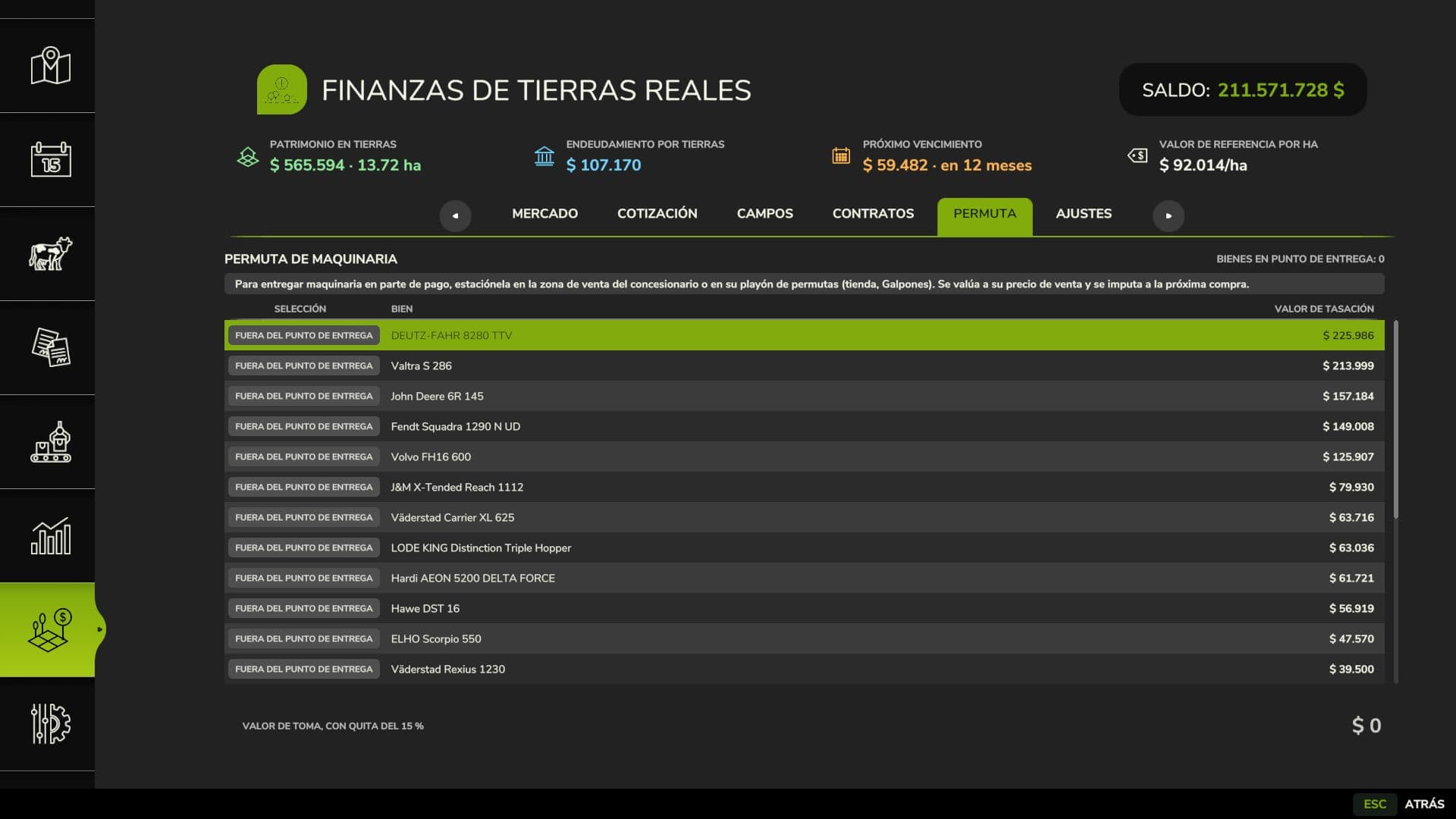Toggle selection for J&M X-Tended Reach 1112
The width and height of the screenshot is (1456, 819).
pos(303,487)
